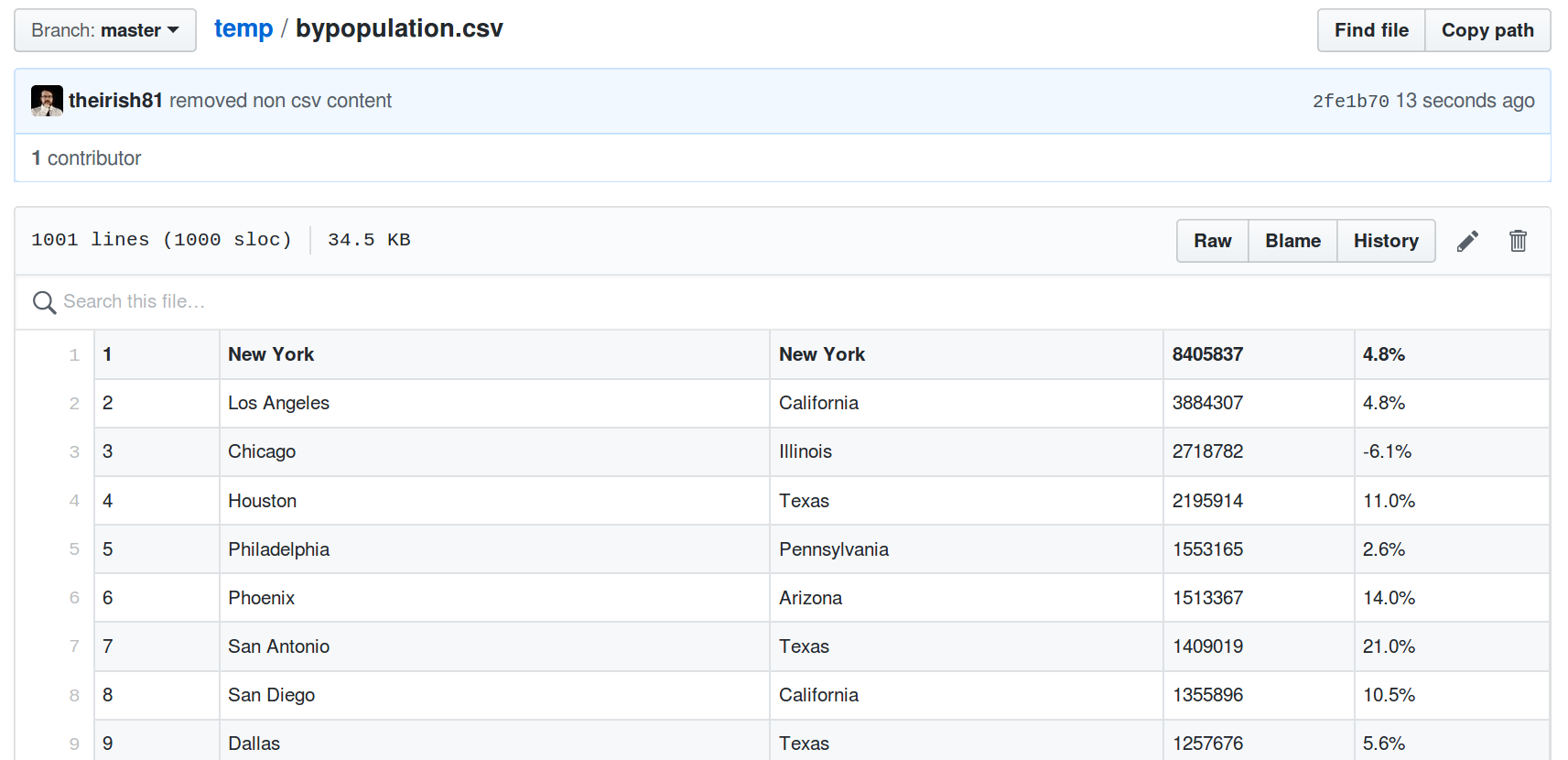
Task: Click the trash delete file icon
Action: pos(1518,241)
